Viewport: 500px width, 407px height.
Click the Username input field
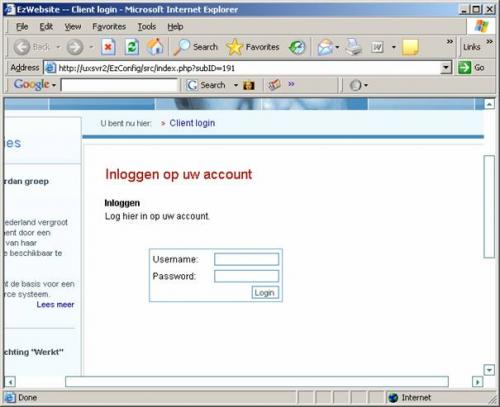[246, 259]
